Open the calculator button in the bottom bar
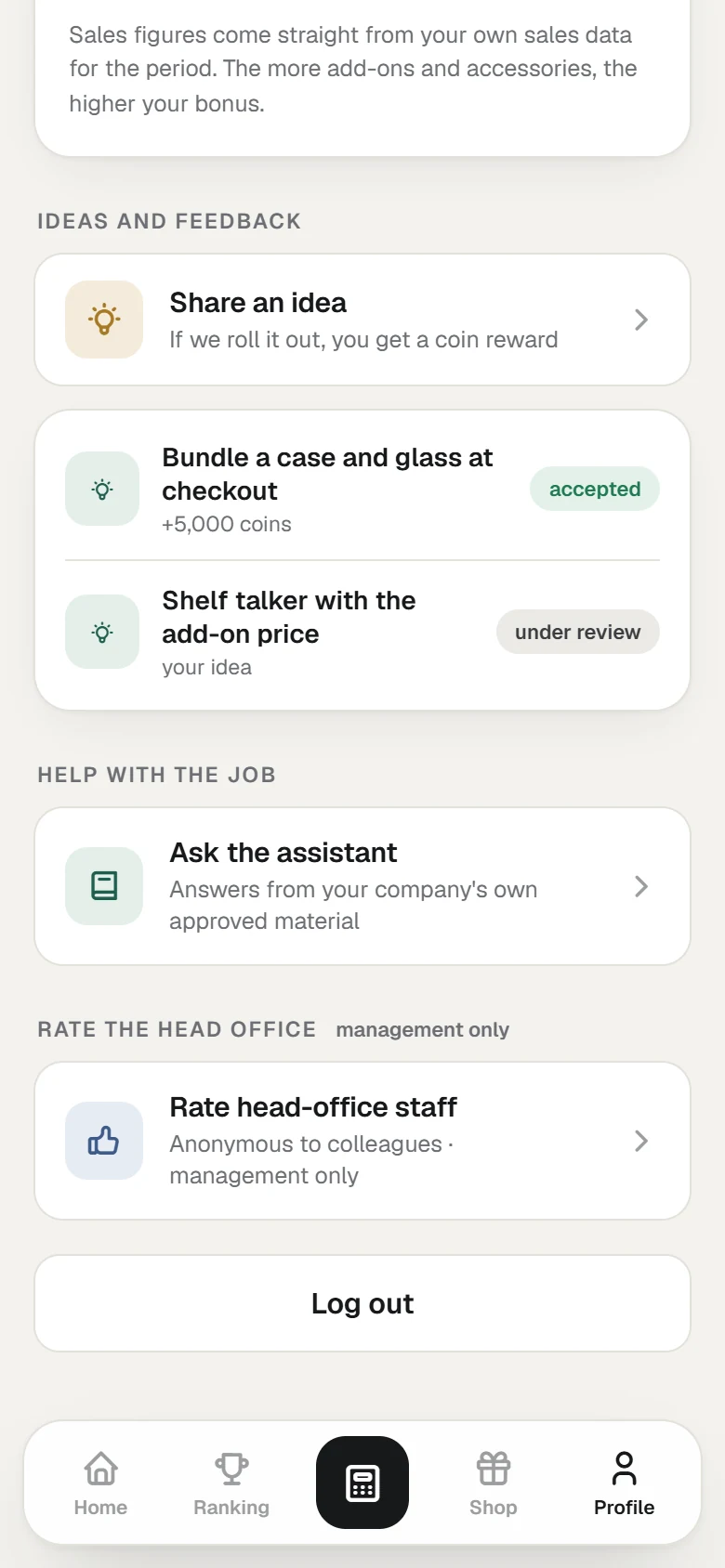Viewport: 725px width, 1568px height. click(x=362, y=1483)
